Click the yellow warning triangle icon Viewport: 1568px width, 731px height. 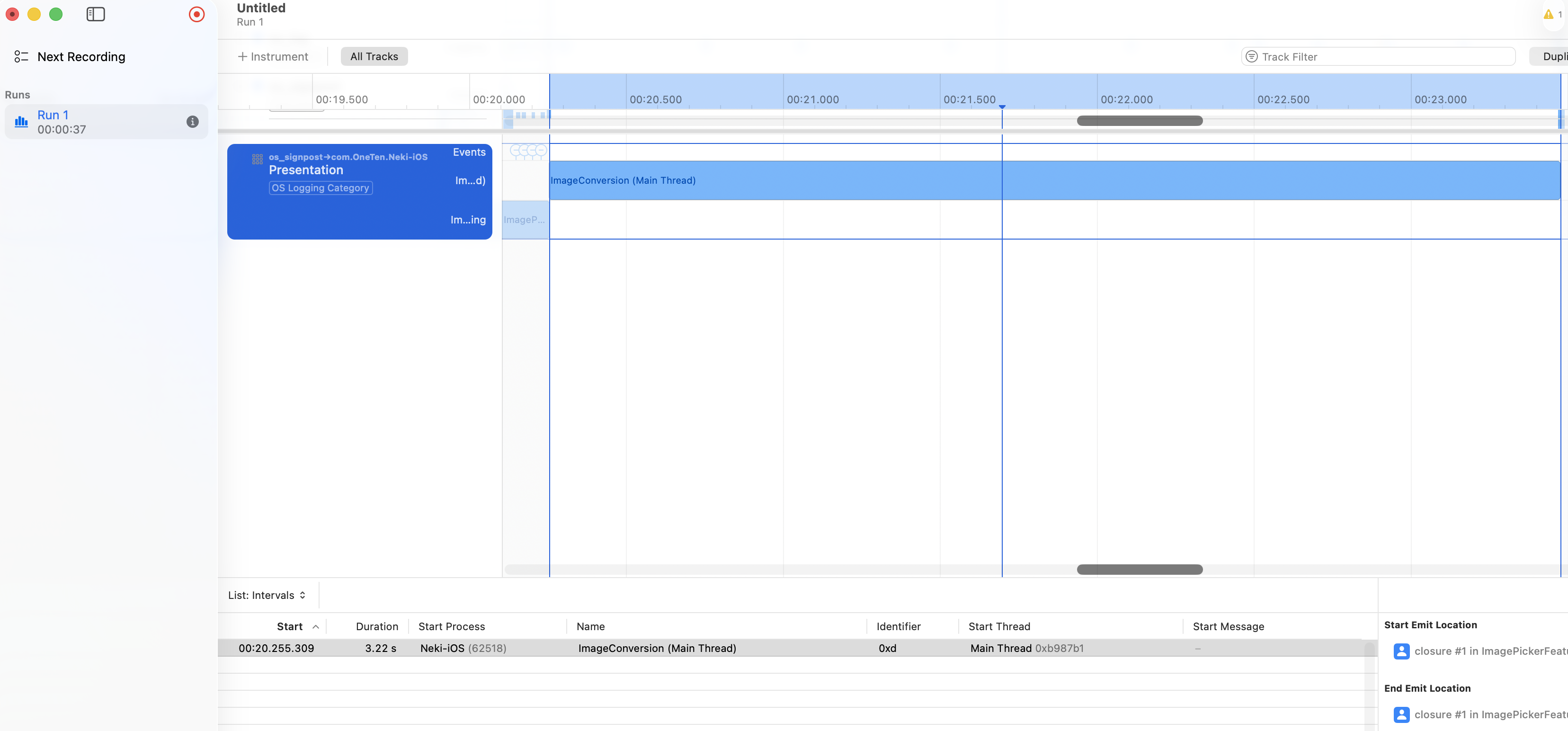pyautogui.click(x=1548, y=14)
